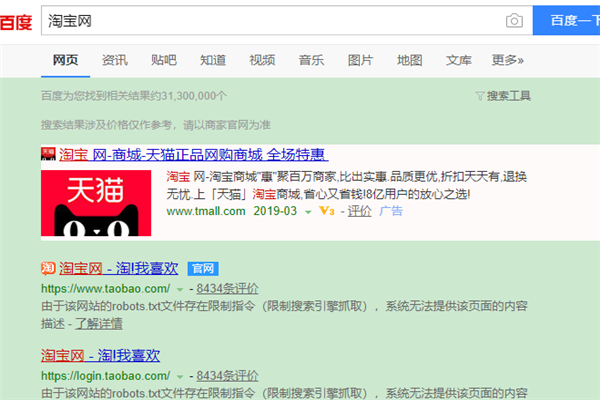Image resolution: width=600 pixels, height=400 pixels.
Task: Click the 了解详情 link
Action: [x=99, y=324]
